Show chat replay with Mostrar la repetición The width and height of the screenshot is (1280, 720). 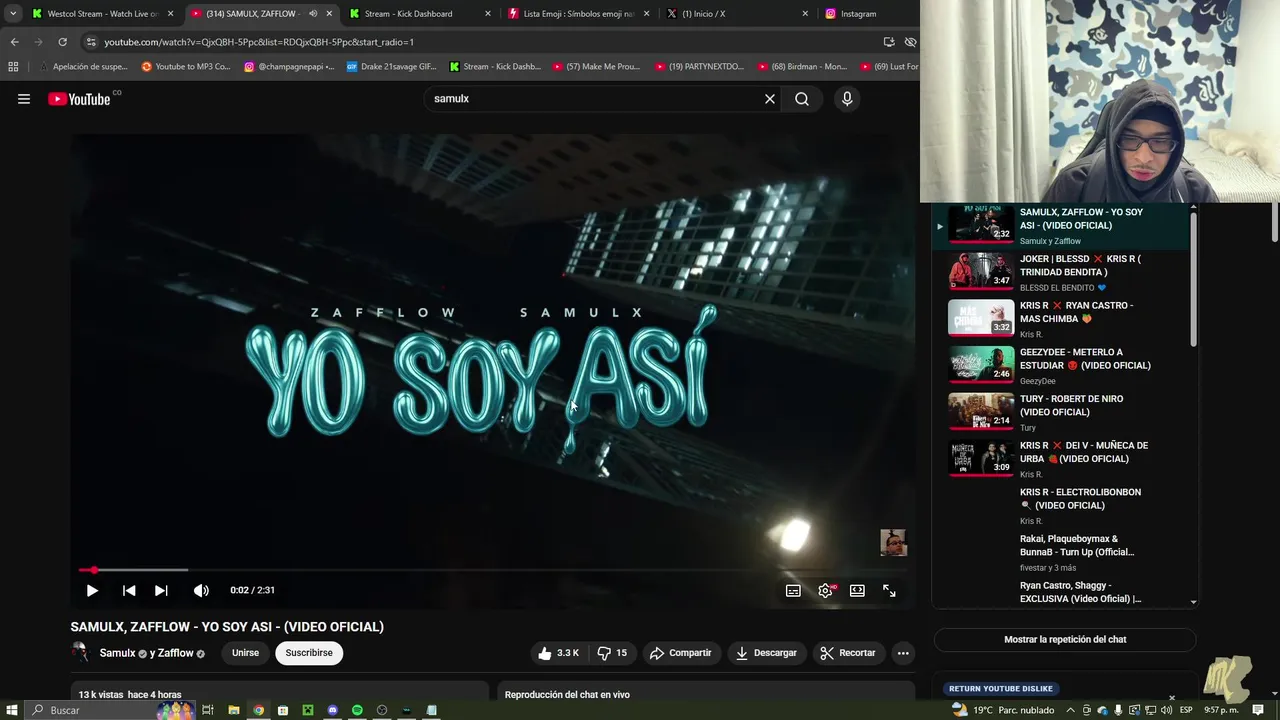point(1065,640)
